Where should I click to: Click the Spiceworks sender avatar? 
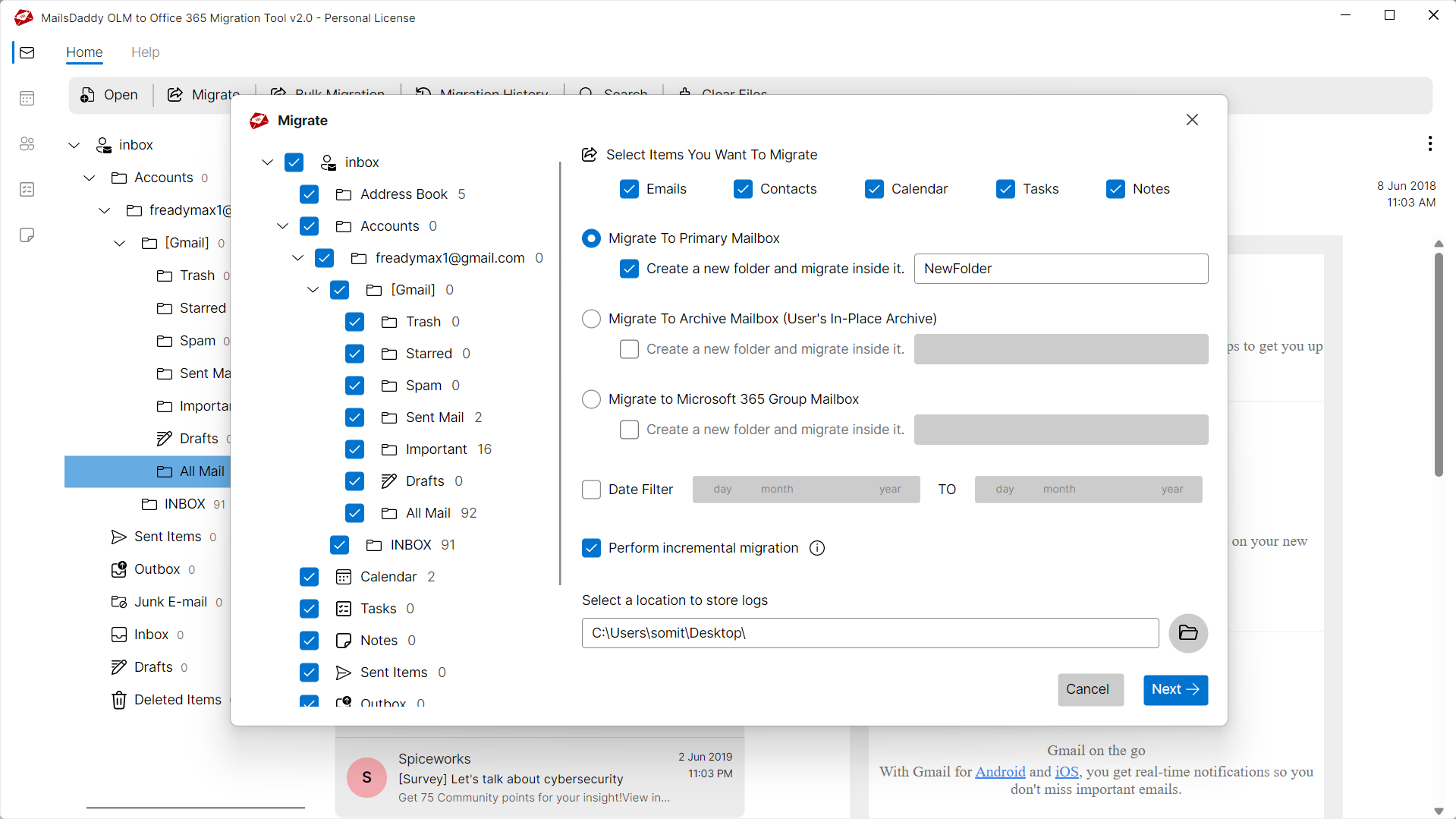pos(367,777)
